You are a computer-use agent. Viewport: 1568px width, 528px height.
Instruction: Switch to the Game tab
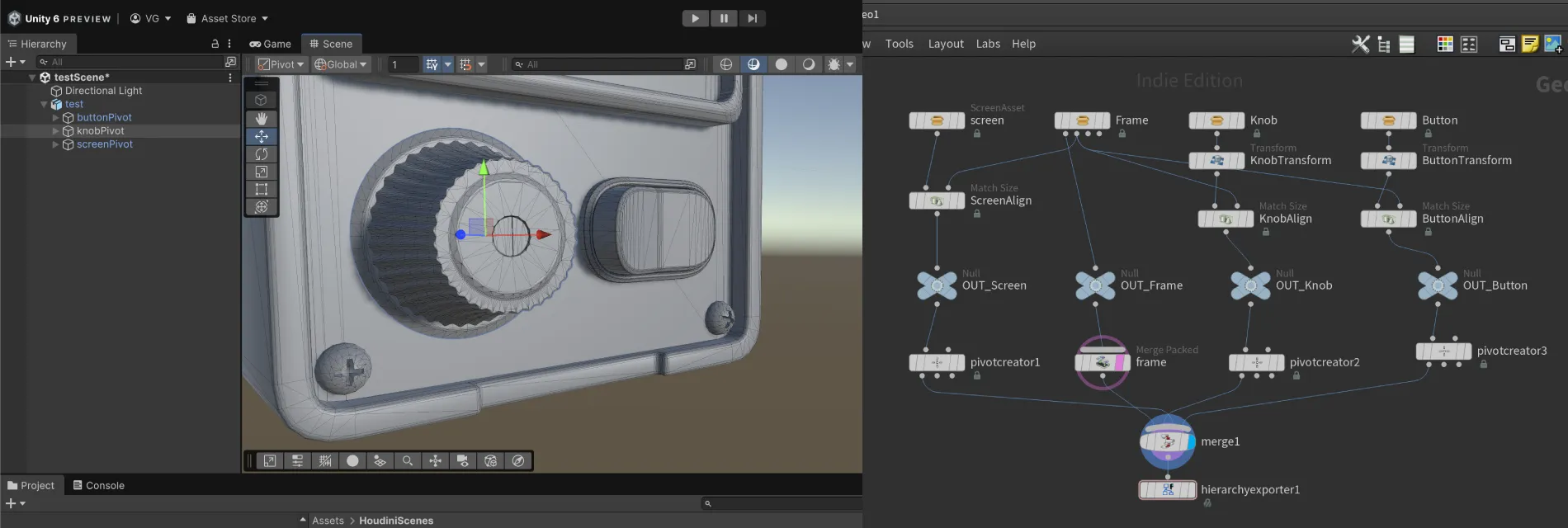[271, 44]
